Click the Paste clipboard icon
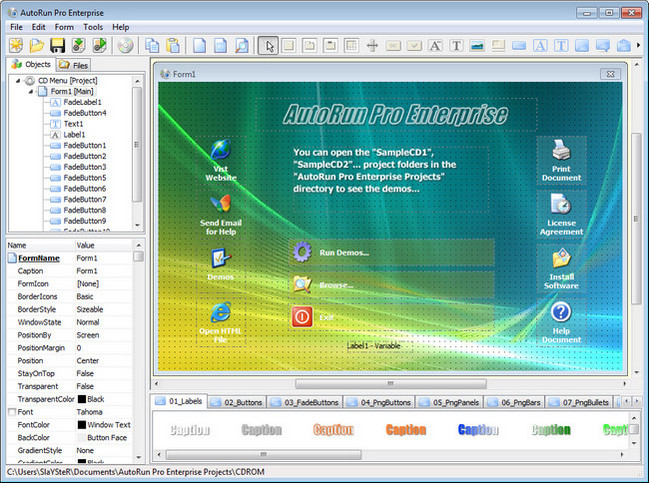The height and width of the screenshot is (483, 649). [x=173, y=46]
